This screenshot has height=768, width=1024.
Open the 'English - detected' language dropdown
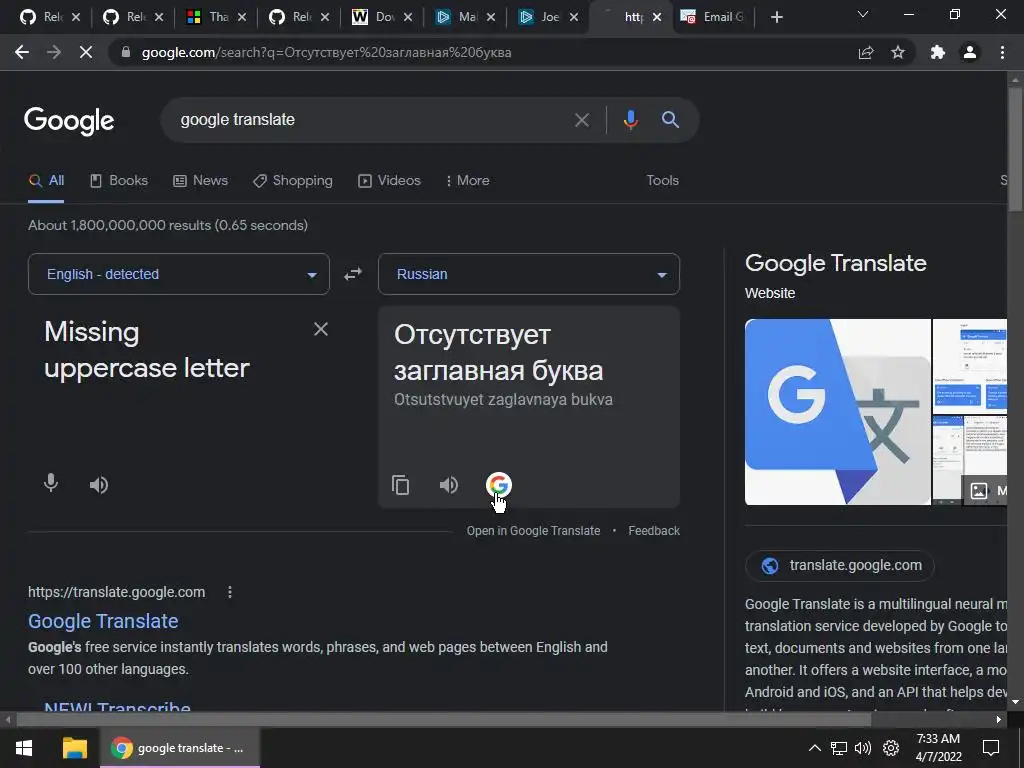click(179, 274)
